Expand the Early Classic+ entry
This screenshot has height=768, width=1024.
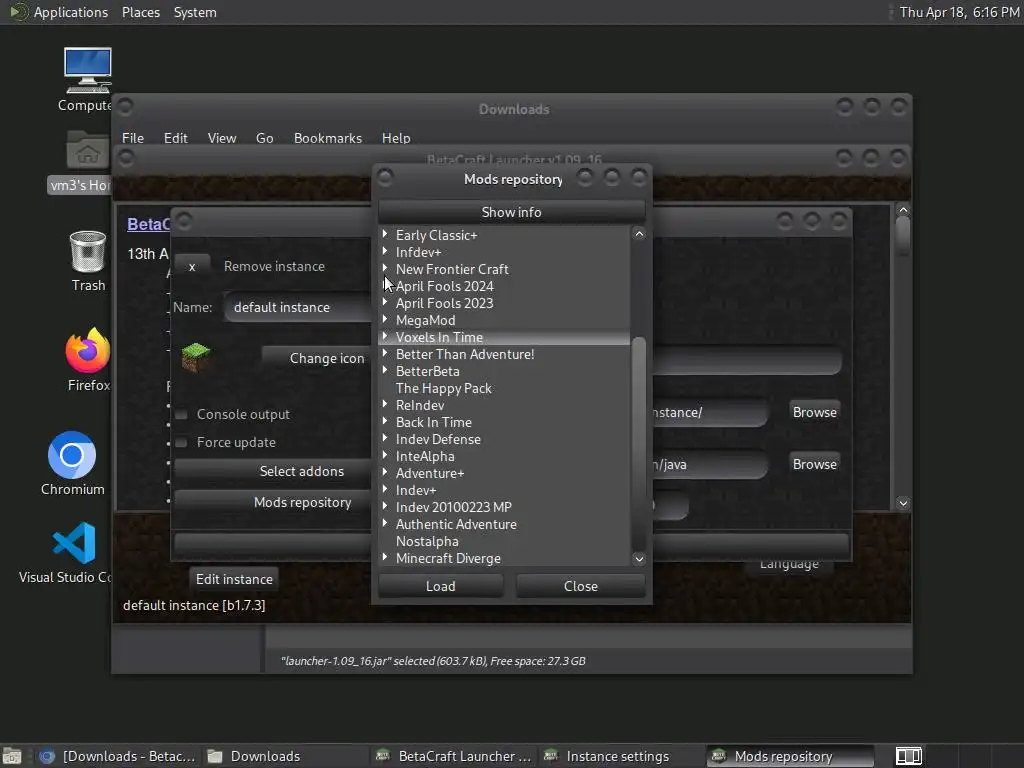(385, 234)
